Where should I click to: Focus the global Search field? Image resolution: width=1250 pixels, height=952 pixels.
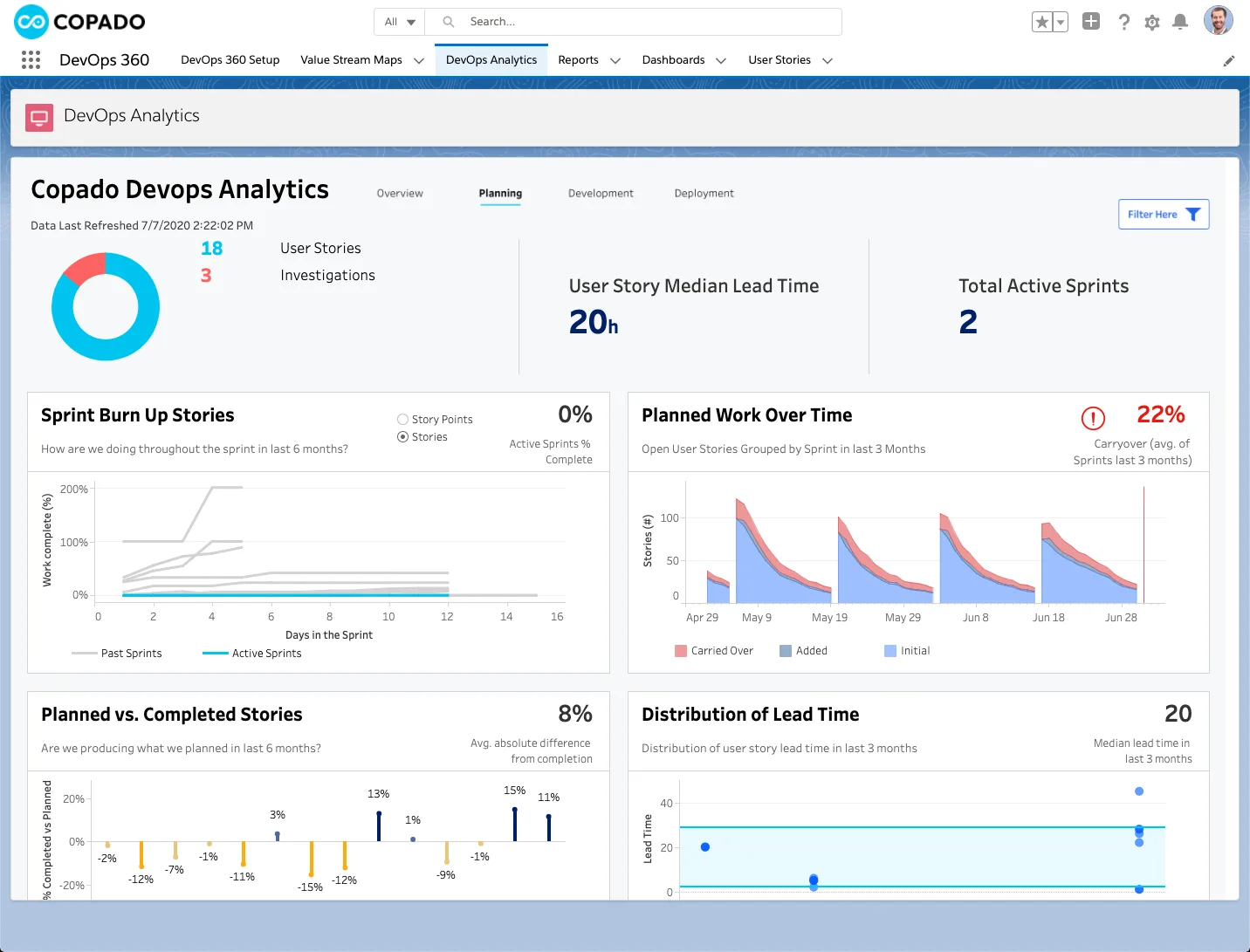click(x=633, y=22)
